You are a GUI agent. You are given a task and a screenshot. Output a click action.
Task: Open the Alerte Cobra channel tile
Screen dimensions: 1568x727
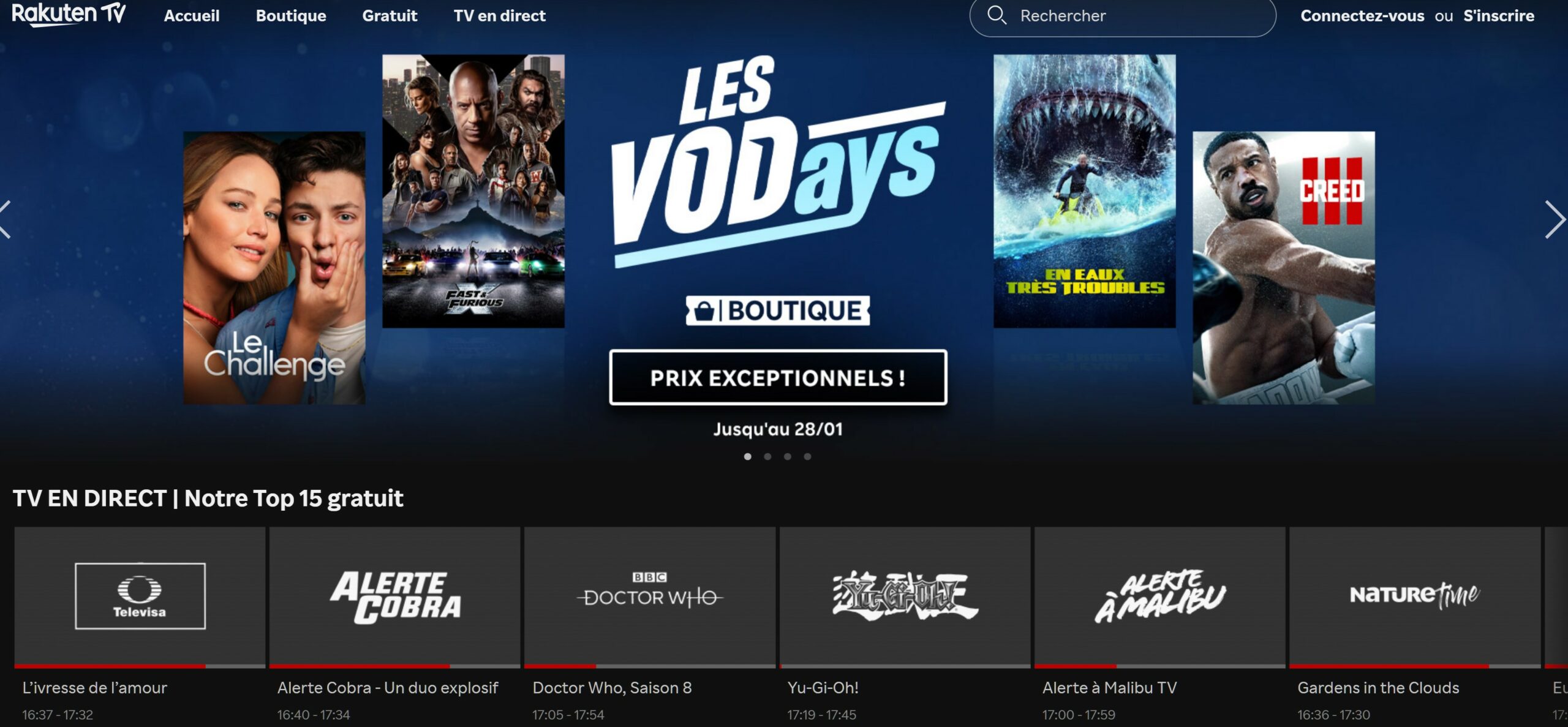(x=394, y=597)
